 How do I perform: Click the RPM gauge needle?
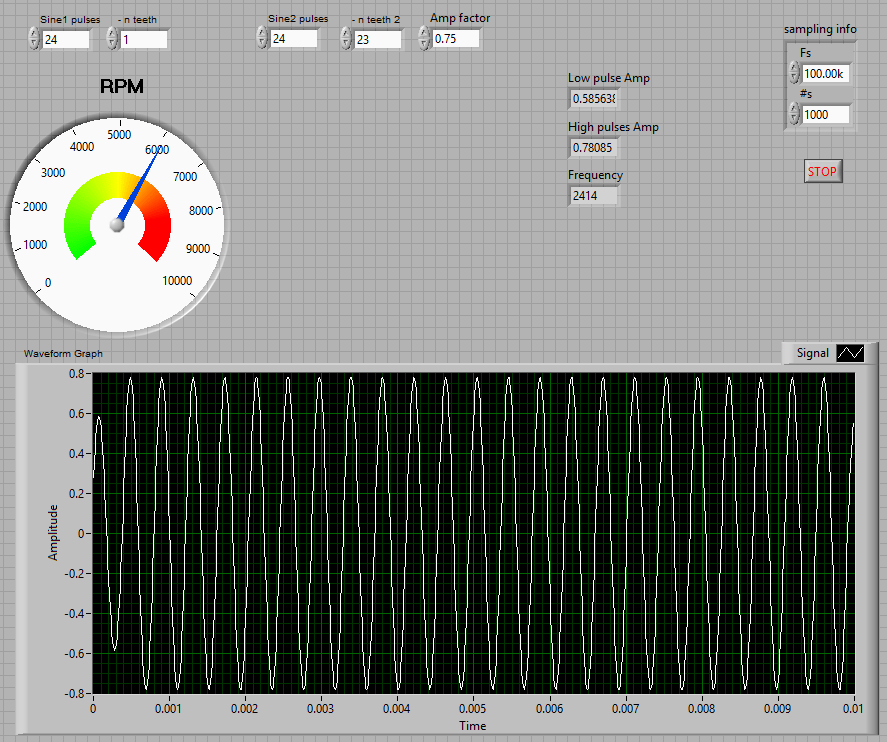(135, 185)
